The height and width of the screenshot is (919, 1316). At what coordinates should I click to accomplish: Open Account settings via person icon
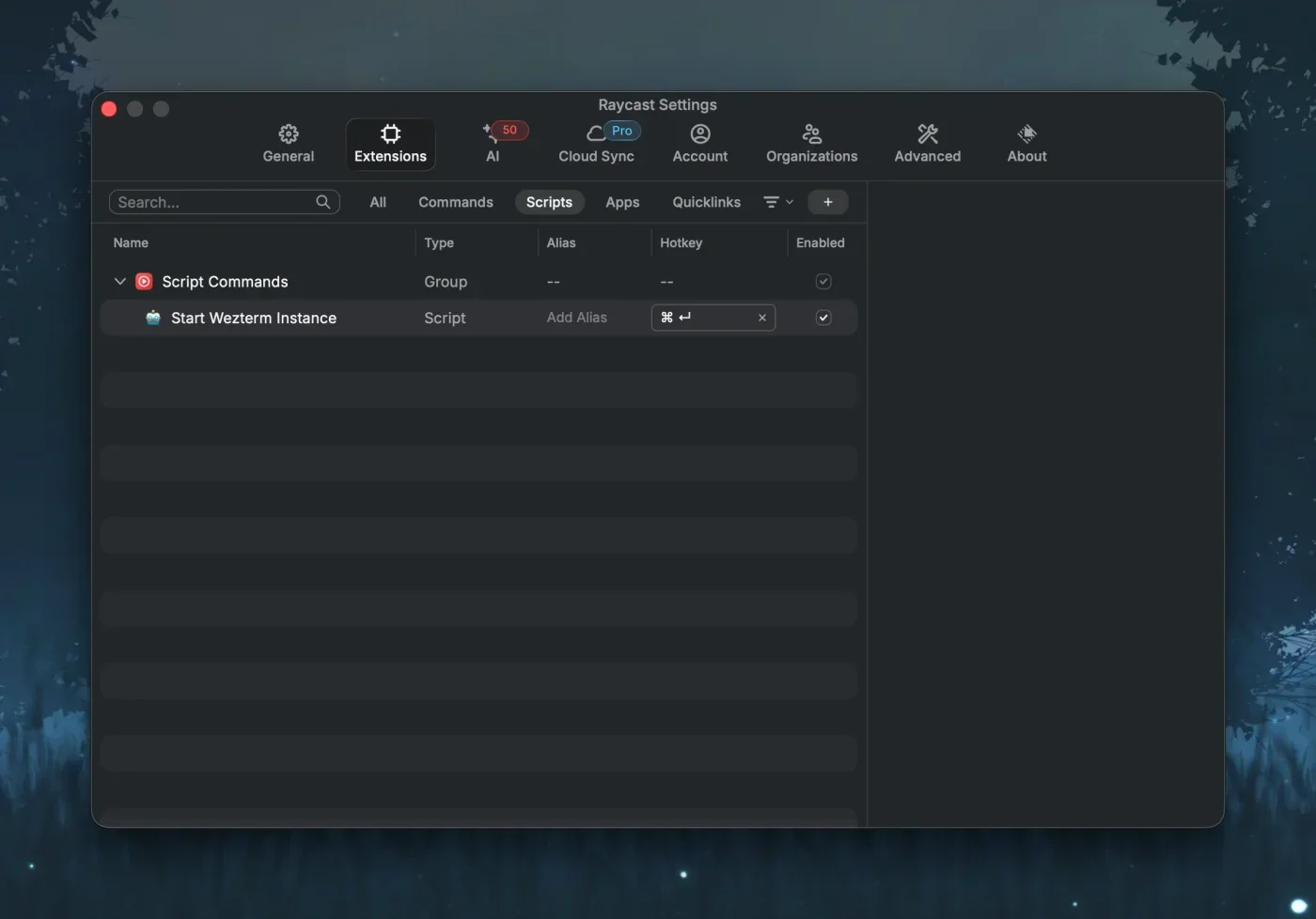click(699, 132)
